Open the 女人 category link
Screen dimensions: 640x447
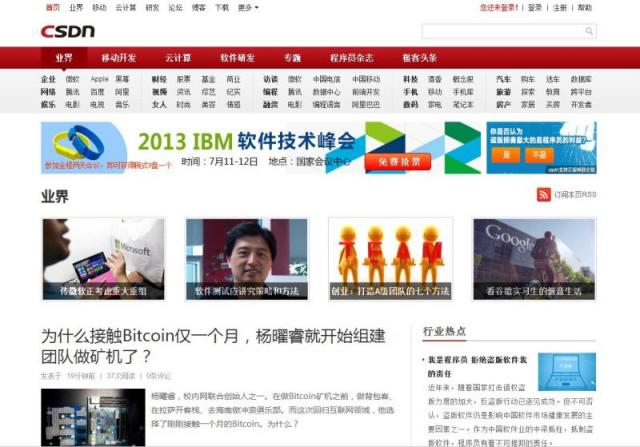159,105
